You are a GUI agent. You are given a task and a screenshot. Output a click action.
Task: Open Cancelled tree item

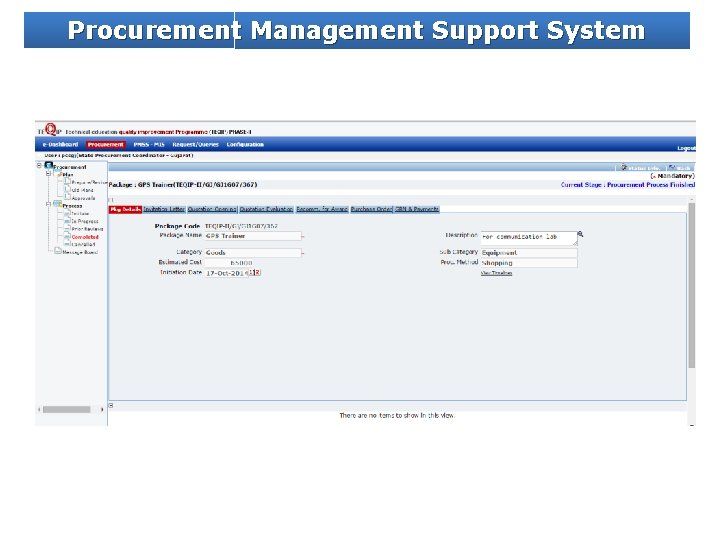(x=84, y=245)
